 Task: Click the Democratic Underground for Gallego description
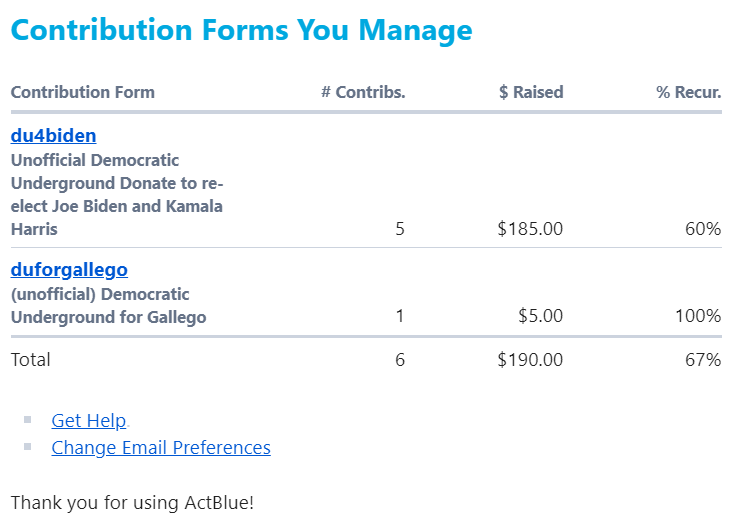(x=108, y=306)
